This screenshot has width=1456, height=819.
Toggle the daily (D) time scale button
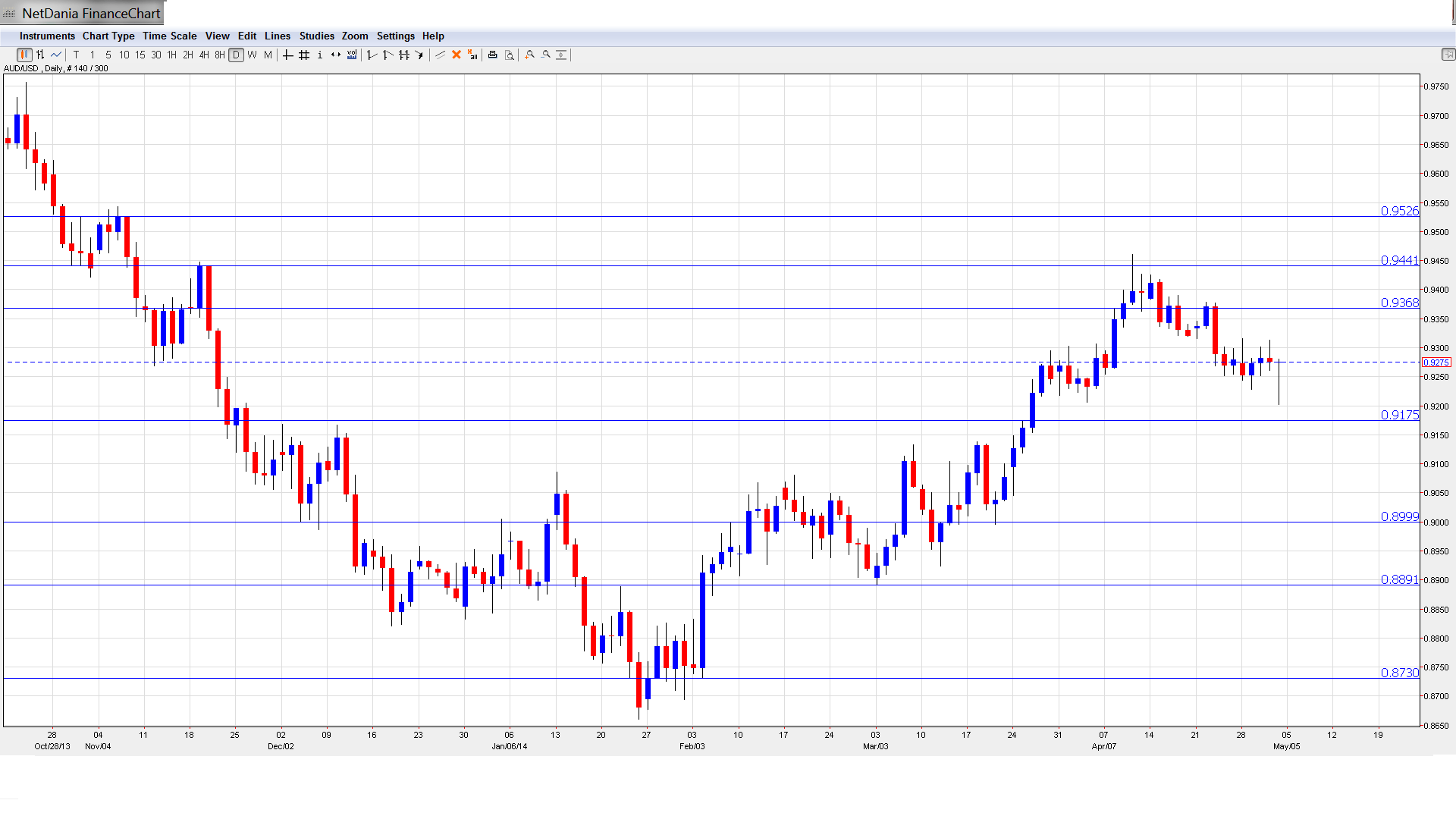(237, 55)
